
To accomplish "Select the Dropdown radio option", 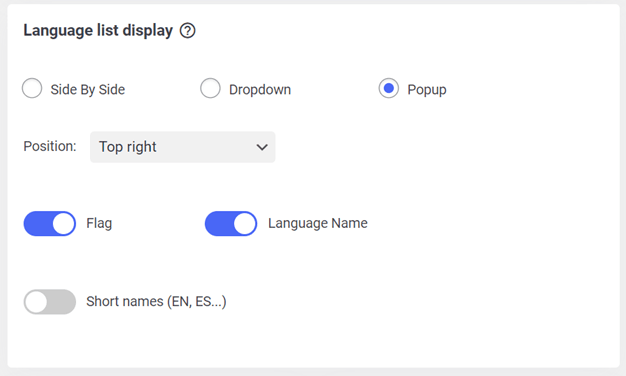I will 210,88.
